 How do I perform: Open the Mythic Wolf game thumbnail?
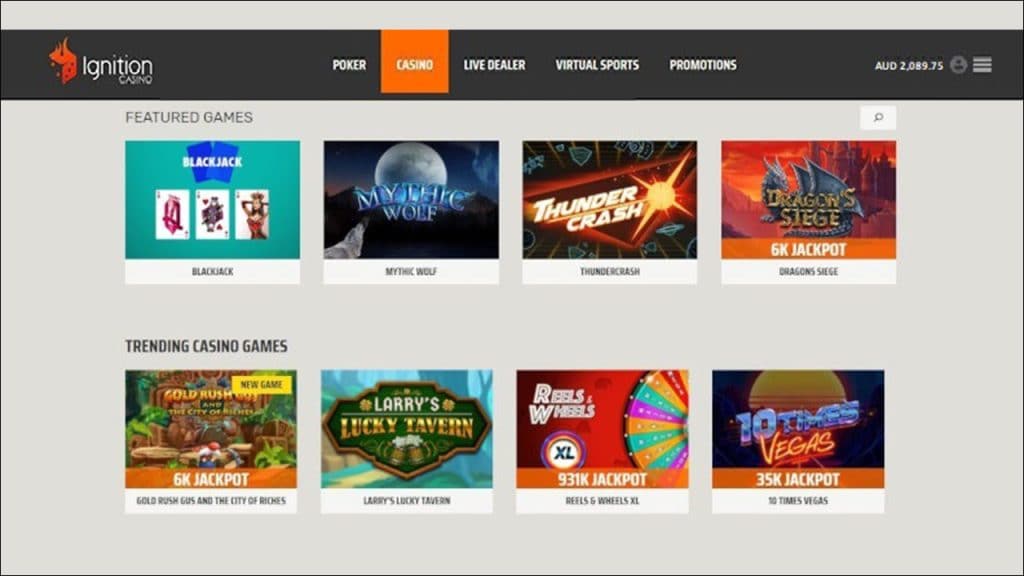(411, 200)
